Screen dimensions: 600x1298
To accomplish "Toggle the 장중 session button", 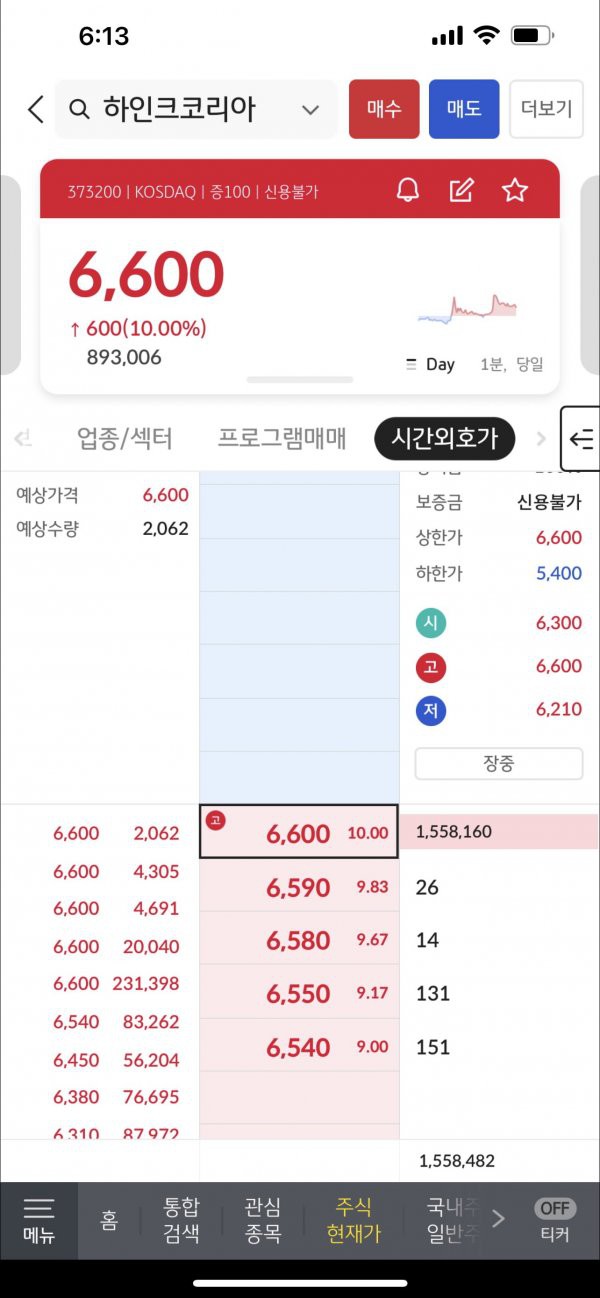I will click(499, 764).
